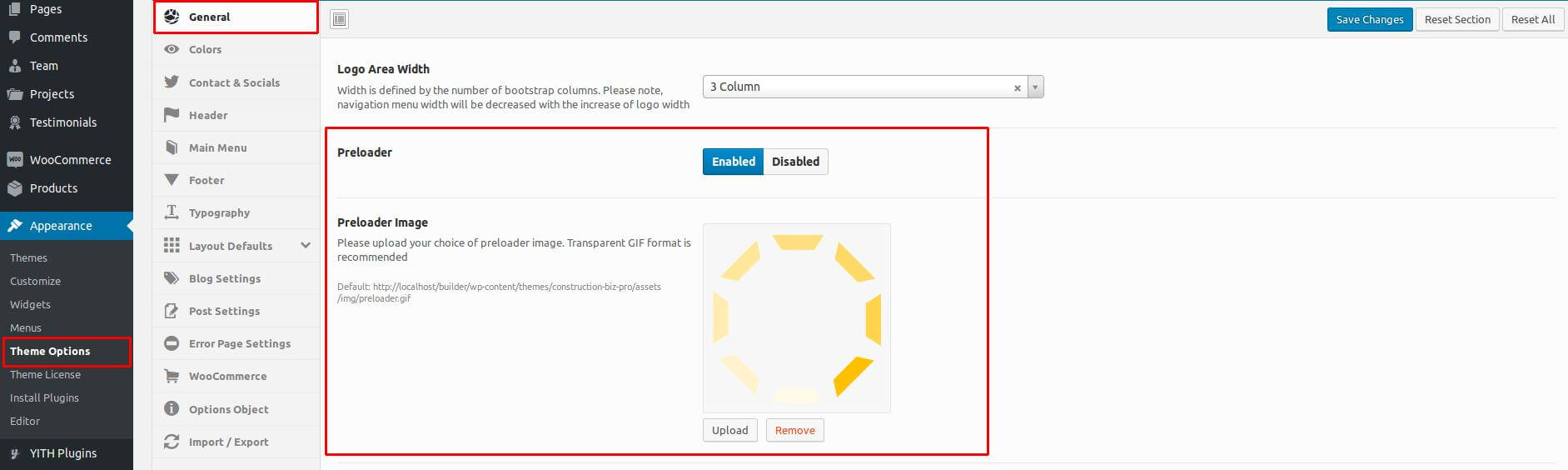This screenshot has width=1568, height=470.
Task: Open Themes under Appearance
Action: (x=28, y=257)
